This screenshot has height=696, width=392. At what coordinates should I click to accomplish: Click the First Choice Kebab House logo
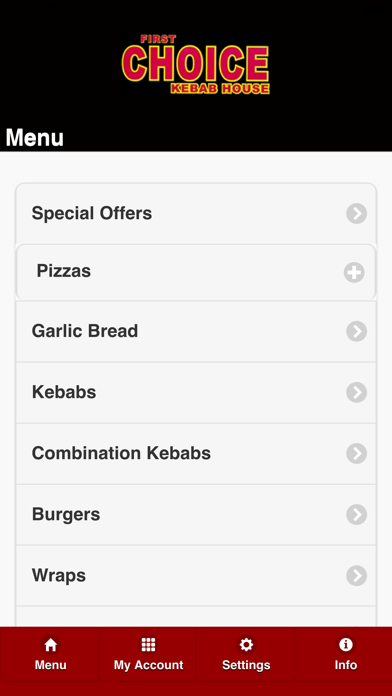(195, 64)
